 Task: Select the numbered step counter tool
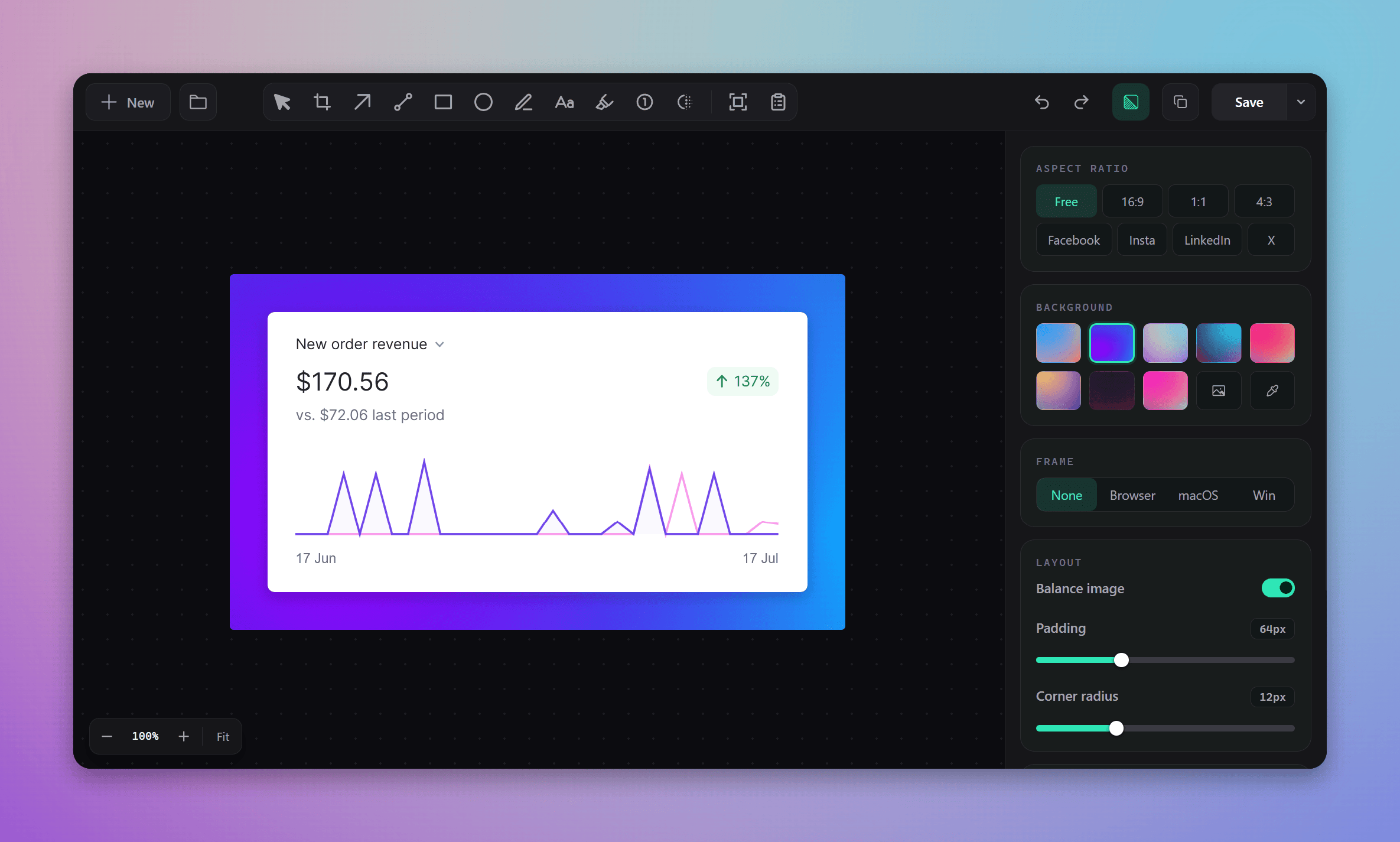(x=644, y=102)
